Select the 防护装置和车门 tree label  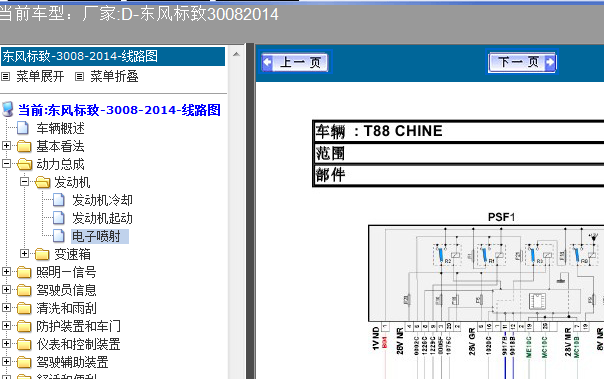click(78, 326)
